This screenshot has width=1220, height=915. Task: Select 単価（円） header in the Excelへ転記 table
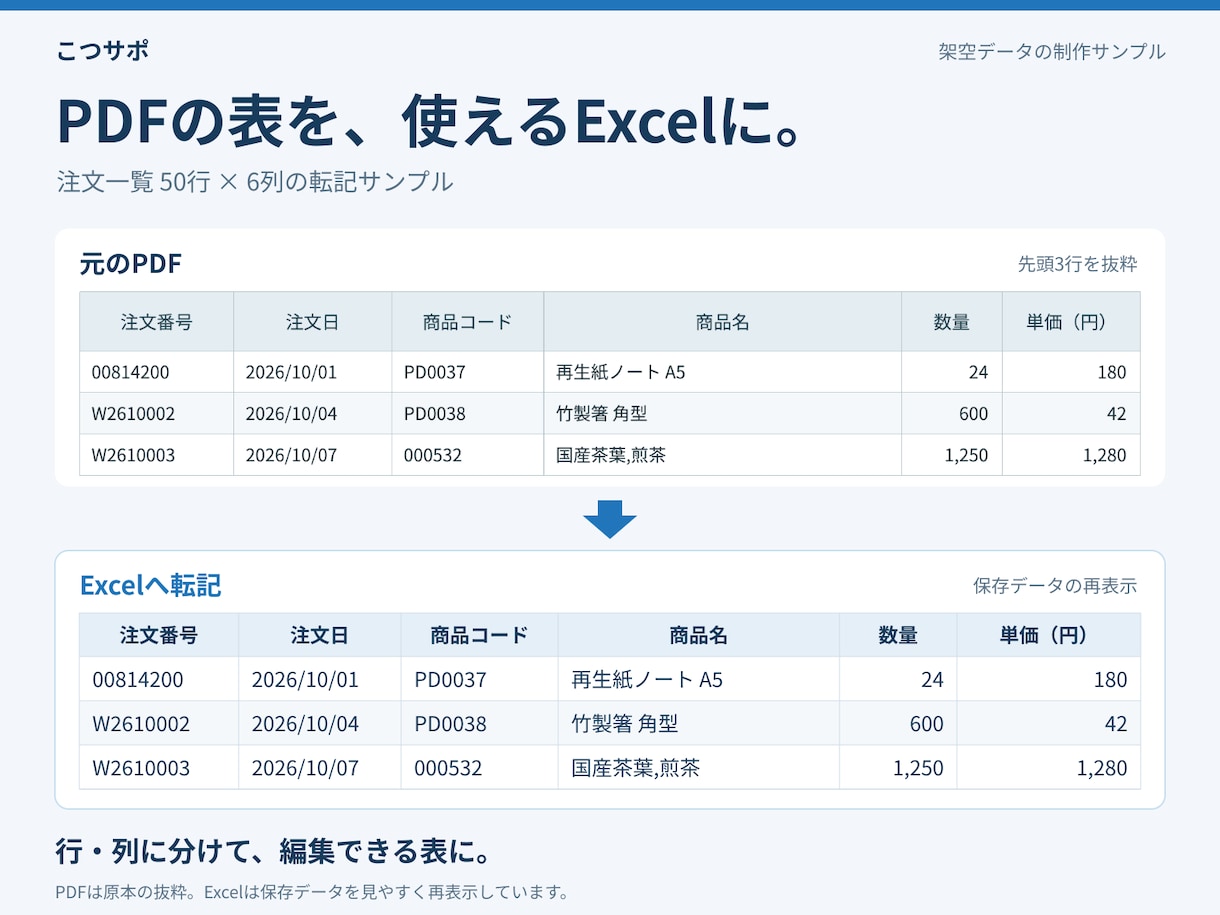click(x=1048, y=635)
